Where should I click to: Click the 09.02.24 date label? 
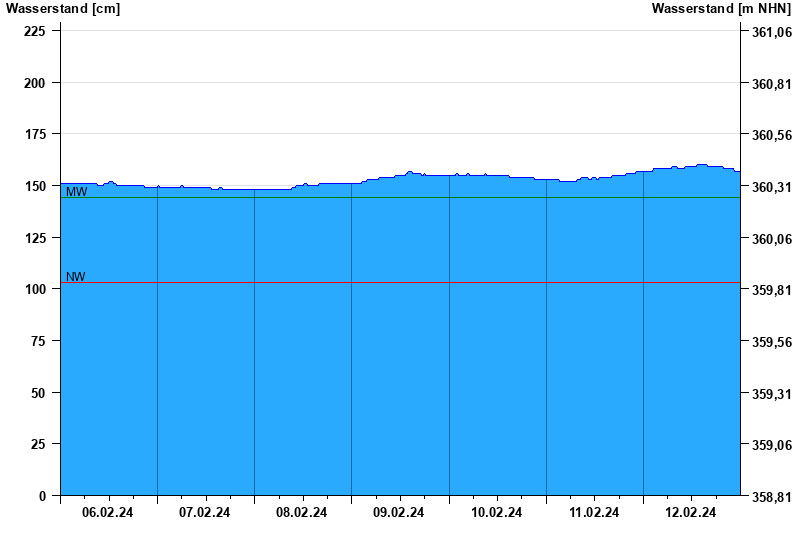(398, 512)
